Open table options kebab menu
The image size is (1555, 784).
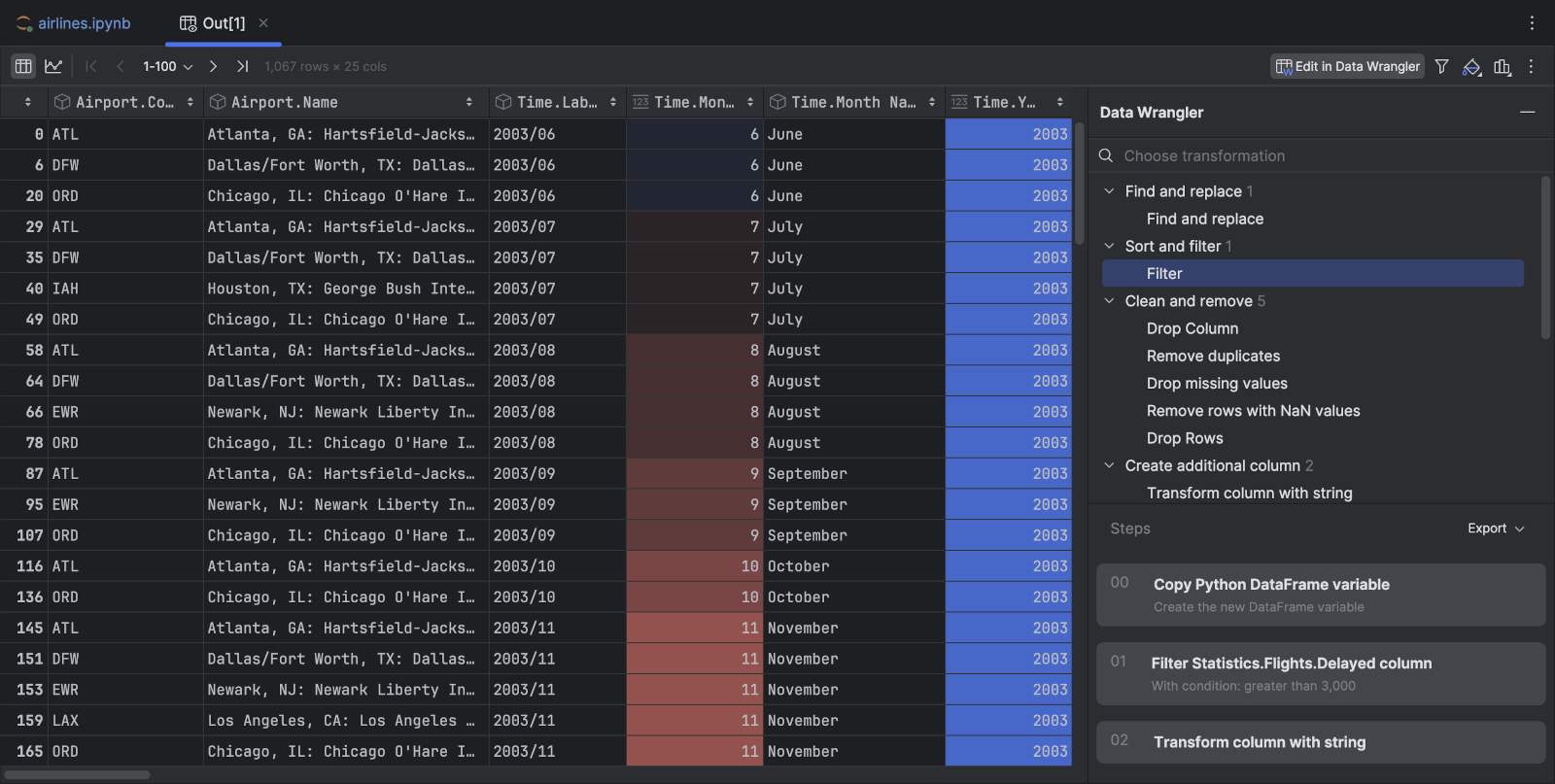pyautogui.click(x=1531, y=66)
